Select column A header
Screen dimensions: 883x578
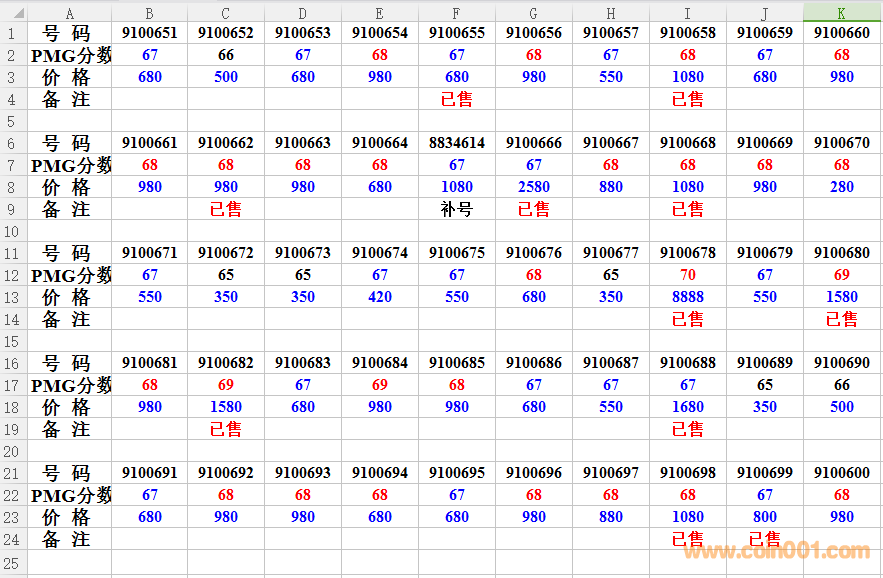coord(70,13)
